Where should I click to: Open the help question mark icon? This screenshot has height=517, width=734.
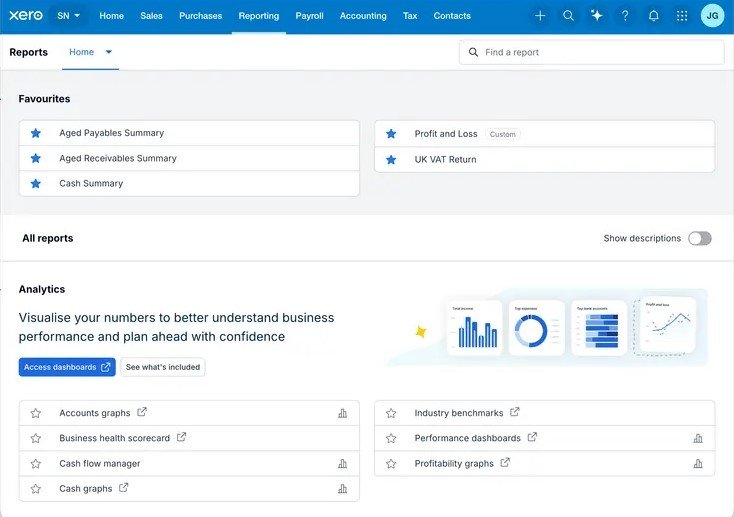click(625, 15)
